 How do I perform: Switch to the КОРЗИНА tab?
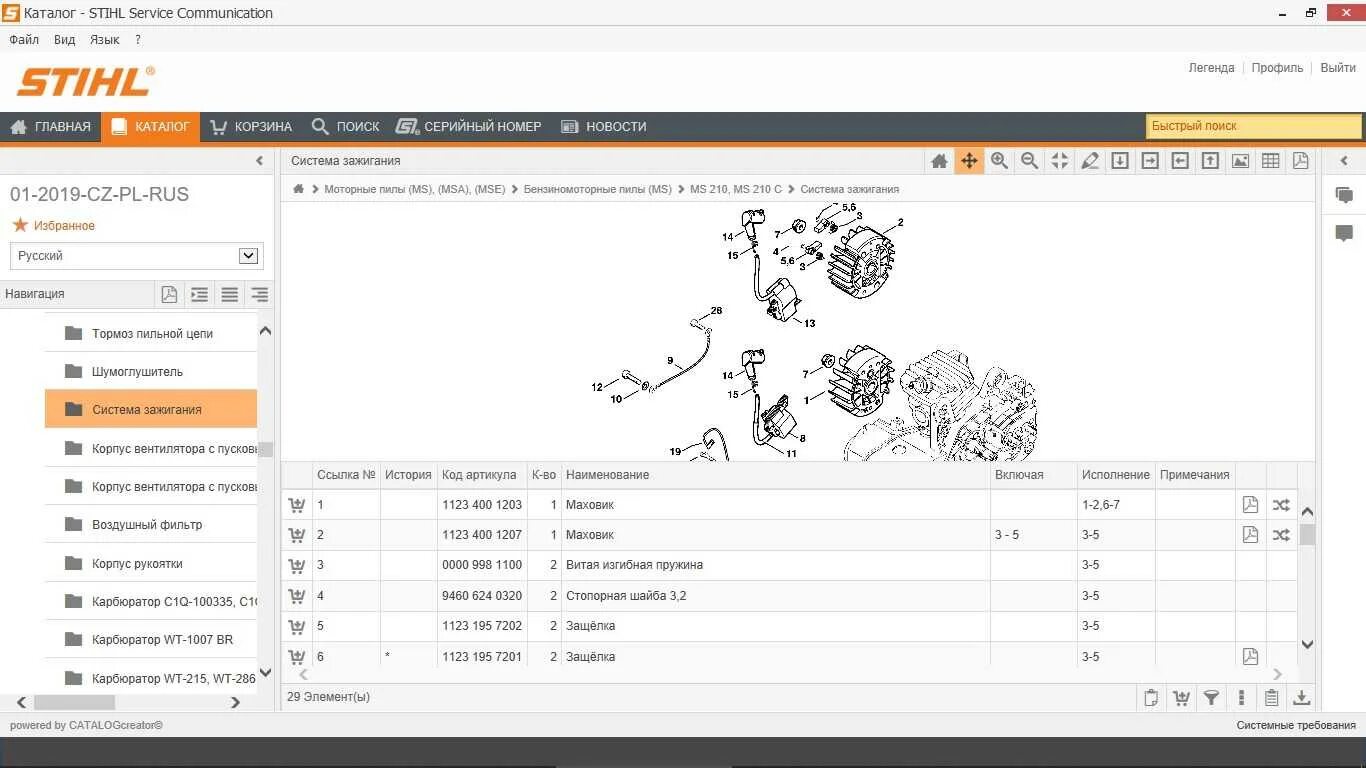(251, 127)
